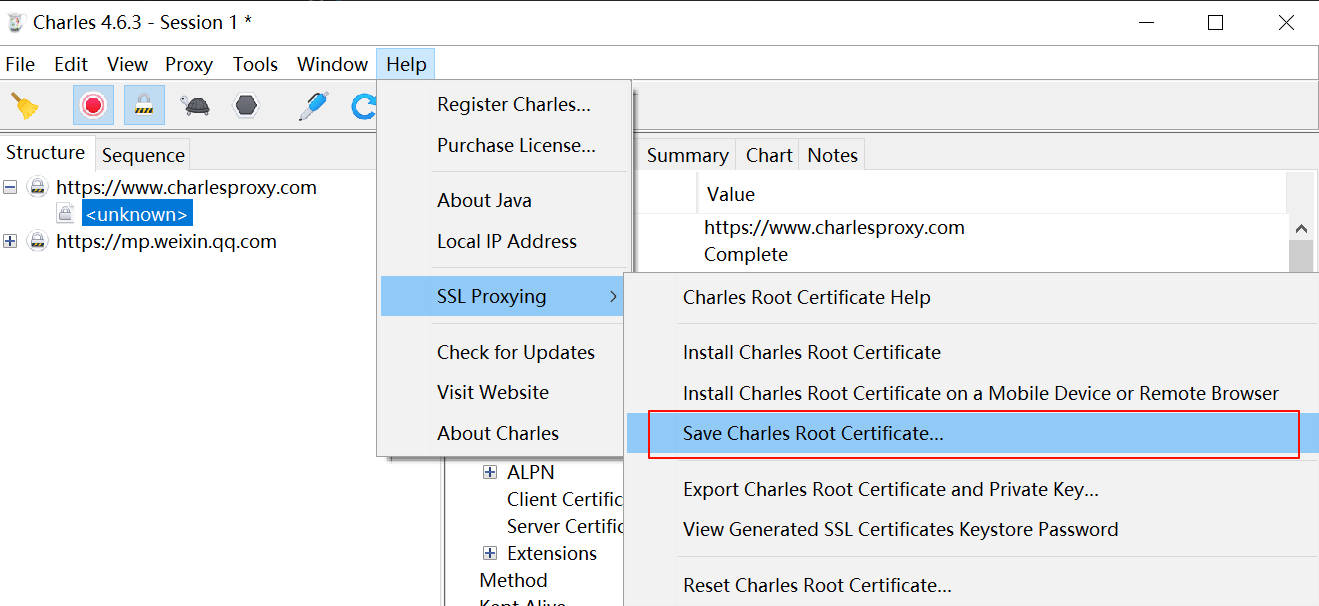
Task: Open the SSL Proxying submenu
Action: (502, 296)
